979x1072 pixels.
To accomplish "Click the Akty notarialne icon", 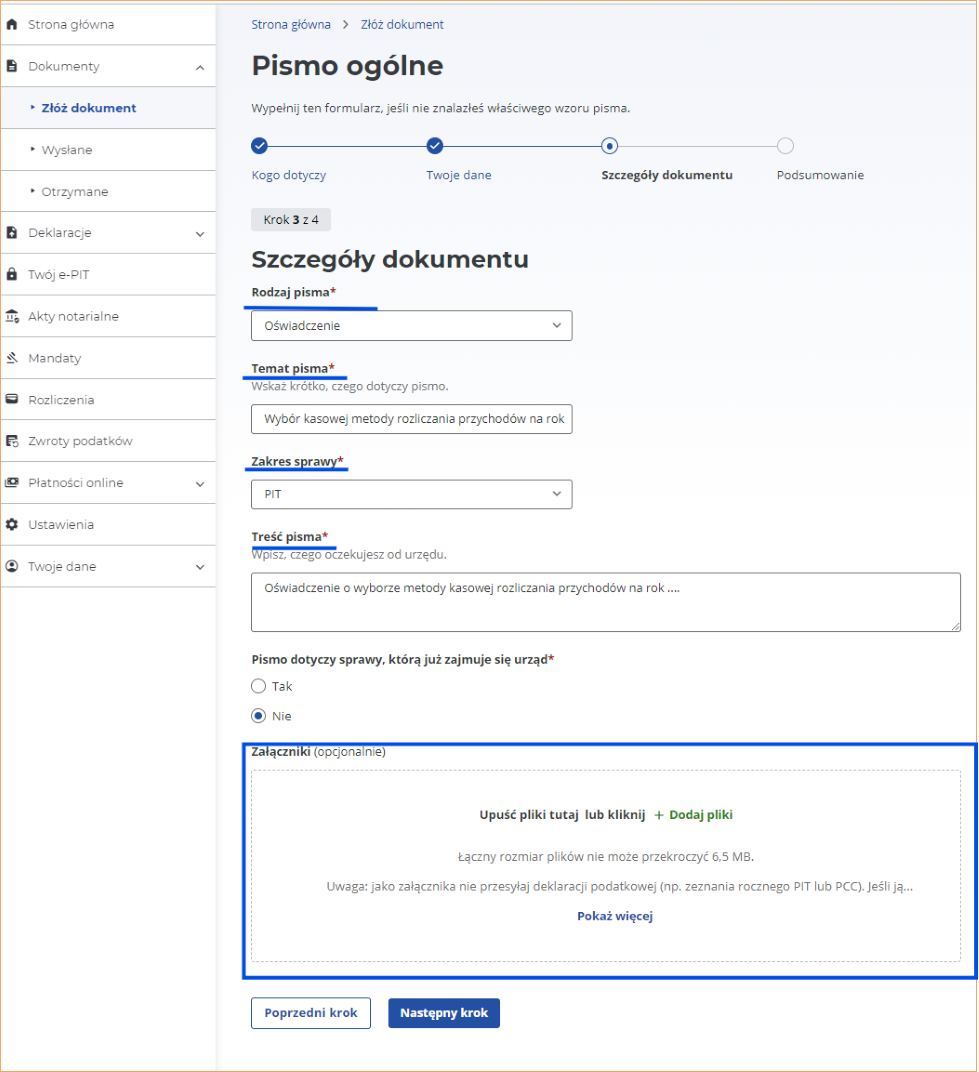I will tap(12, 316).
